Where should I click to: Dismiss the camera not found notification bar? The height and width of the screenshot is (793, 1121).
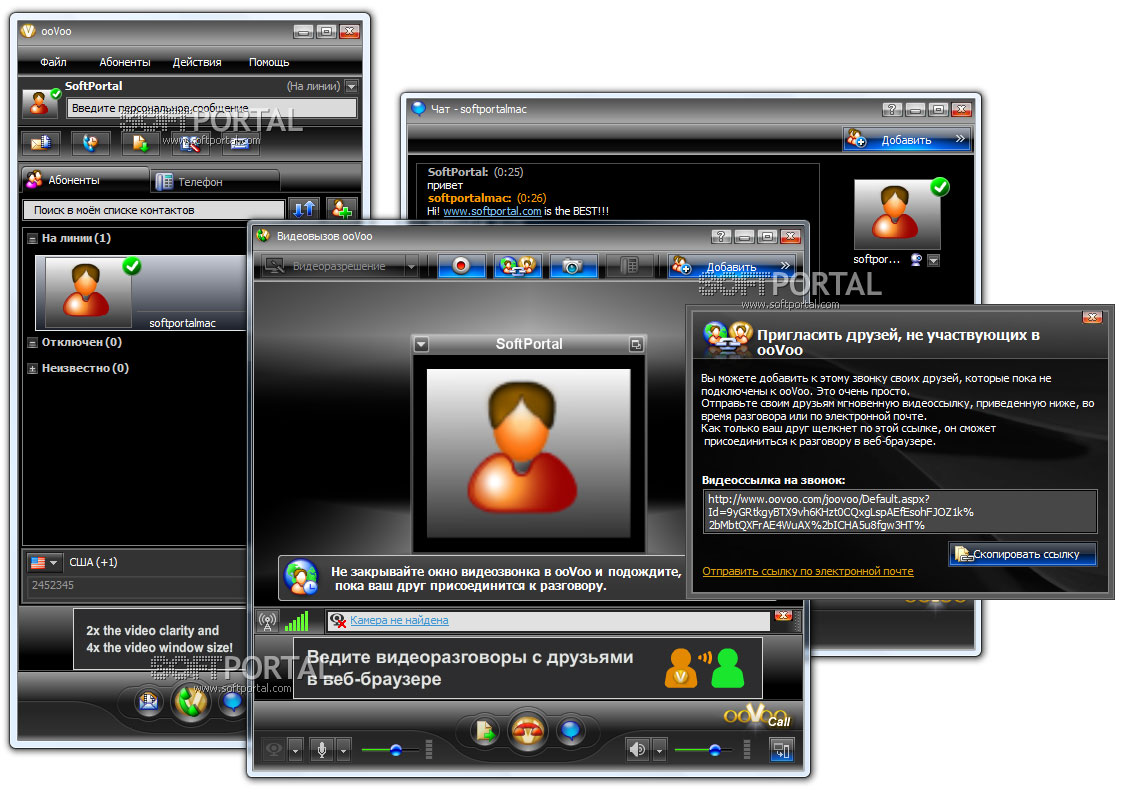(x=783, y=615)
